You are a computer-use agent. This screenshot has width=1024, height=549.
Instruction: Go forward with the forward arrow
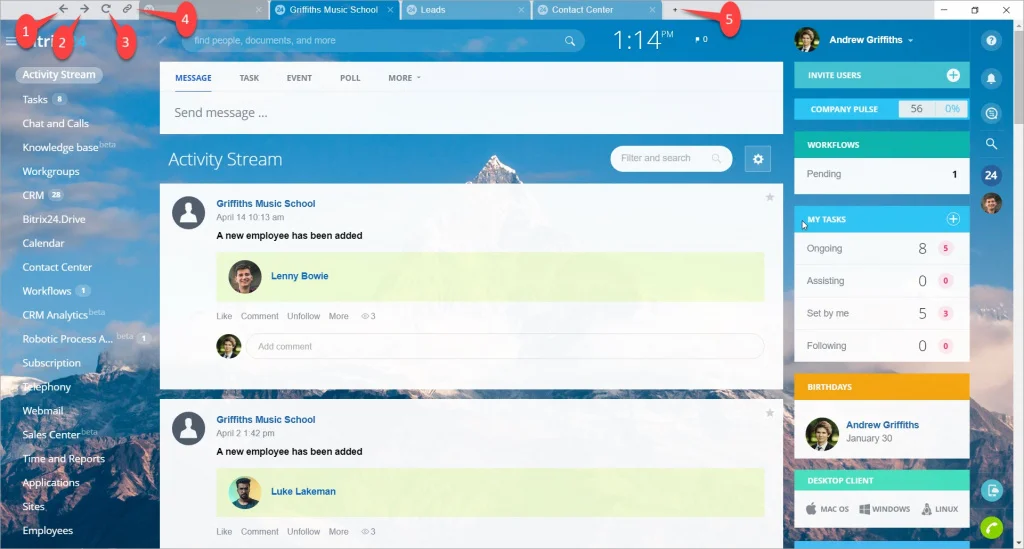(85, 9)
